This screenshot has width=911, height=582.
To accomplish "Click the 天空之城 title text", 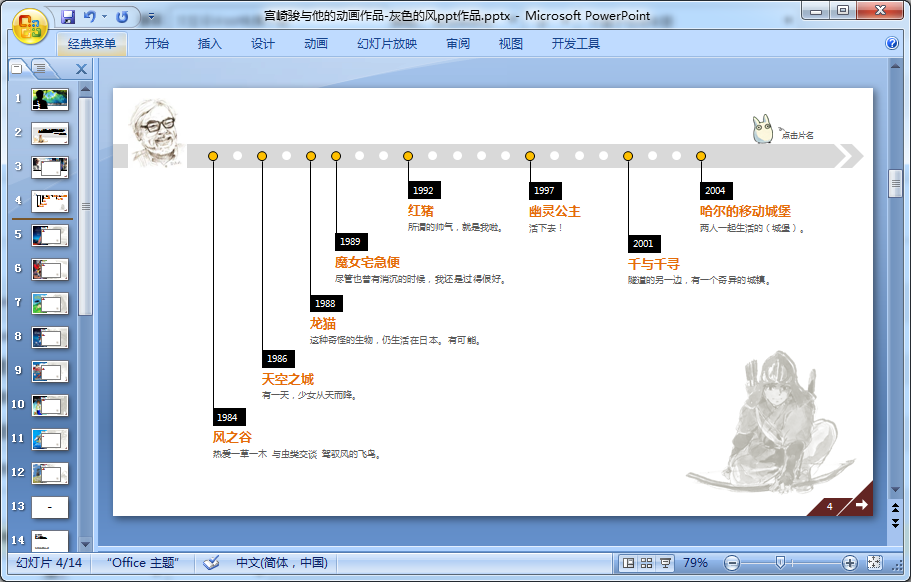I will pos(288,379).
